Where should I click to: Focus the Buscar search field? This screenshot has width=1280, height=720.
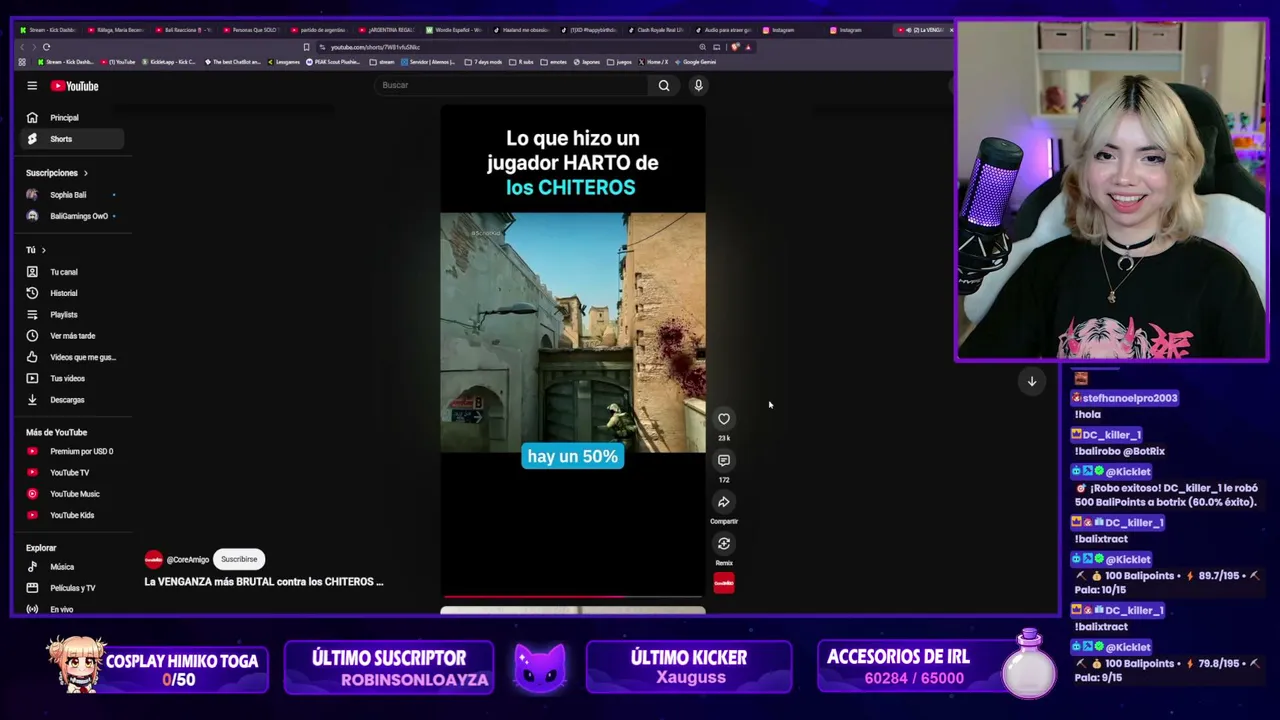pyautogui.click(x=513, y=85)
